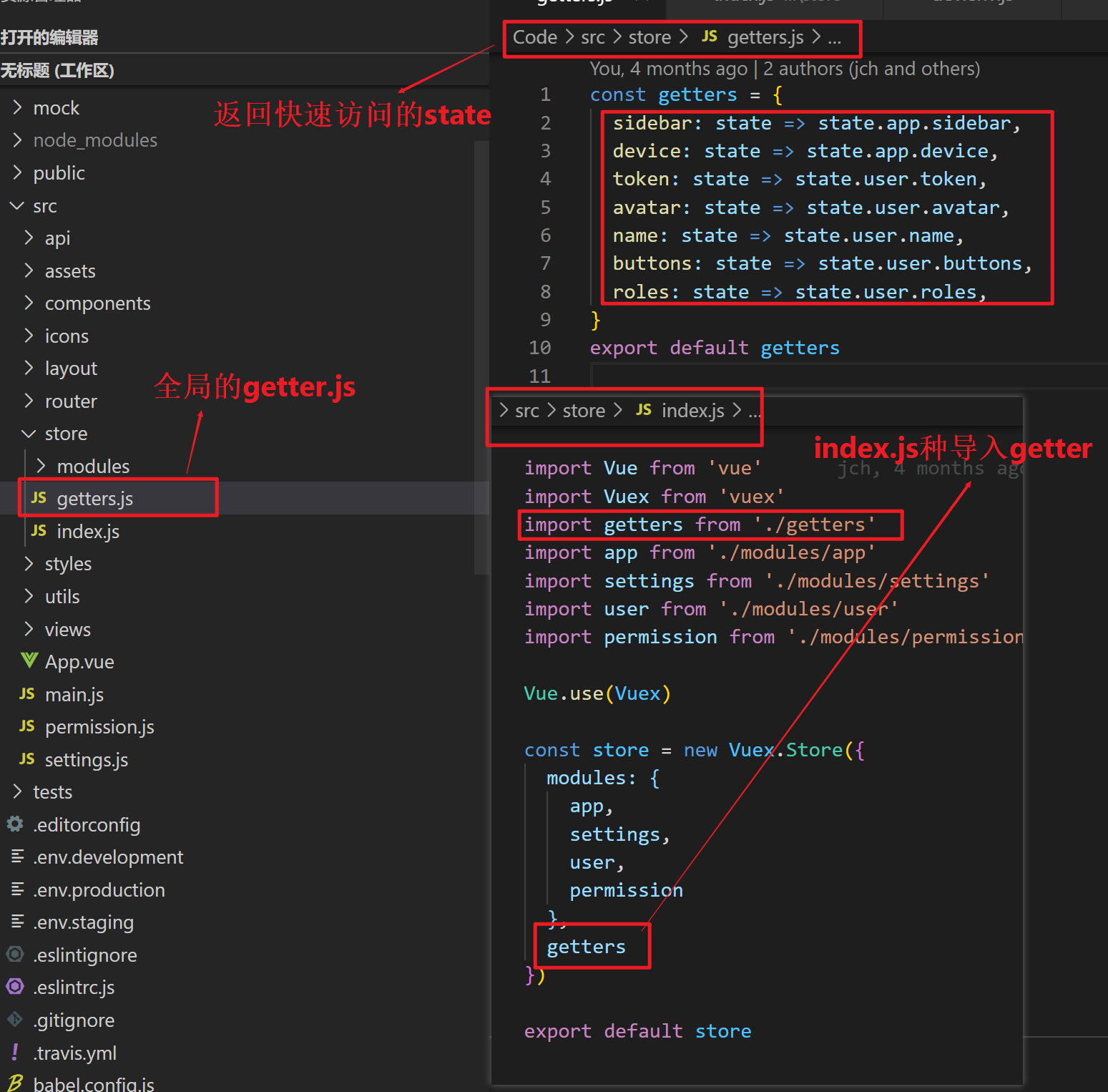Expand the components folder chevron
1108x1092 pixels.
pos(29,303)
